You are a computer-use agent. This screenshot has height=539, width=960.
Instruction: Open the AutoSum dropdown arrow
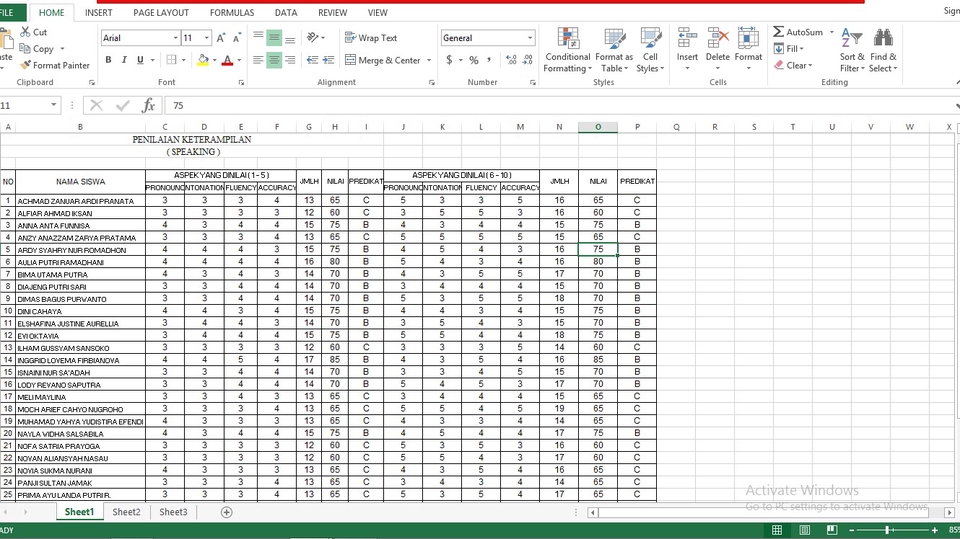point(831,32)
